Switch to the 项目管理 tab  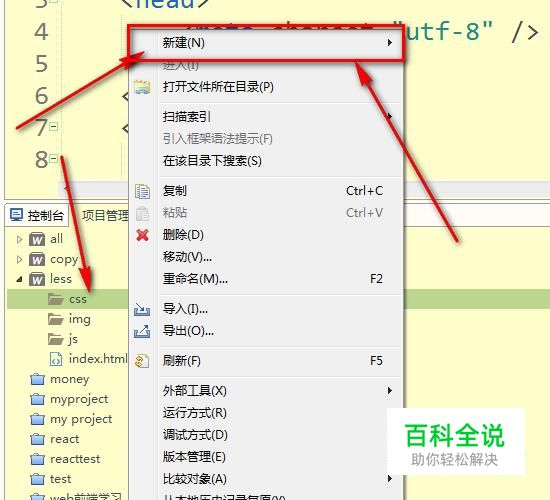(105, 215)
